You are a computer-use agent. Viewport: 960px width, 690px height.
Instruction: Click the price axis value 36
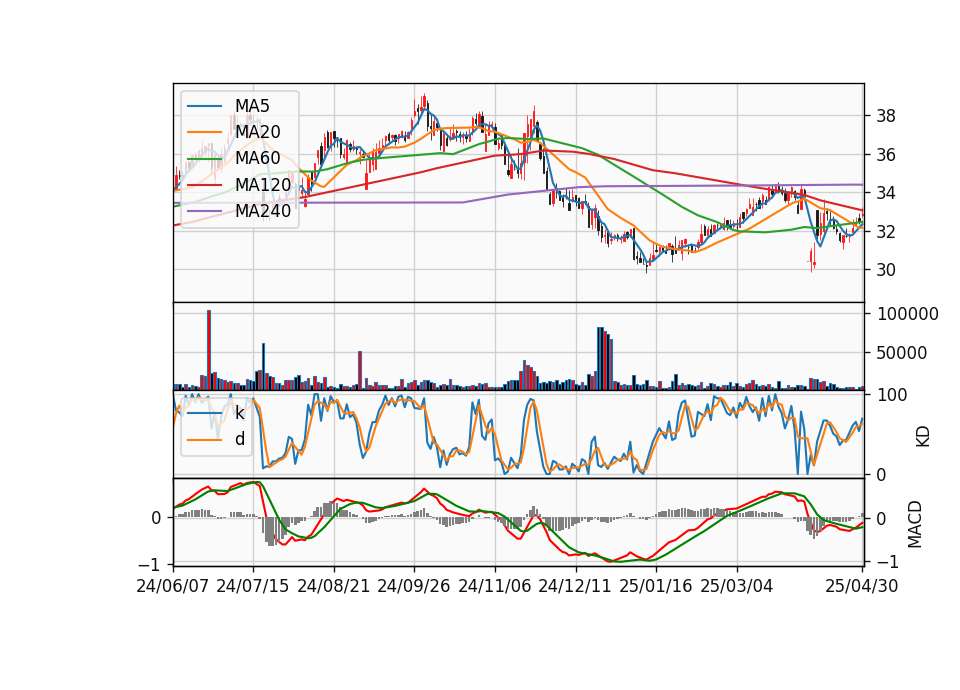point(886,155)
